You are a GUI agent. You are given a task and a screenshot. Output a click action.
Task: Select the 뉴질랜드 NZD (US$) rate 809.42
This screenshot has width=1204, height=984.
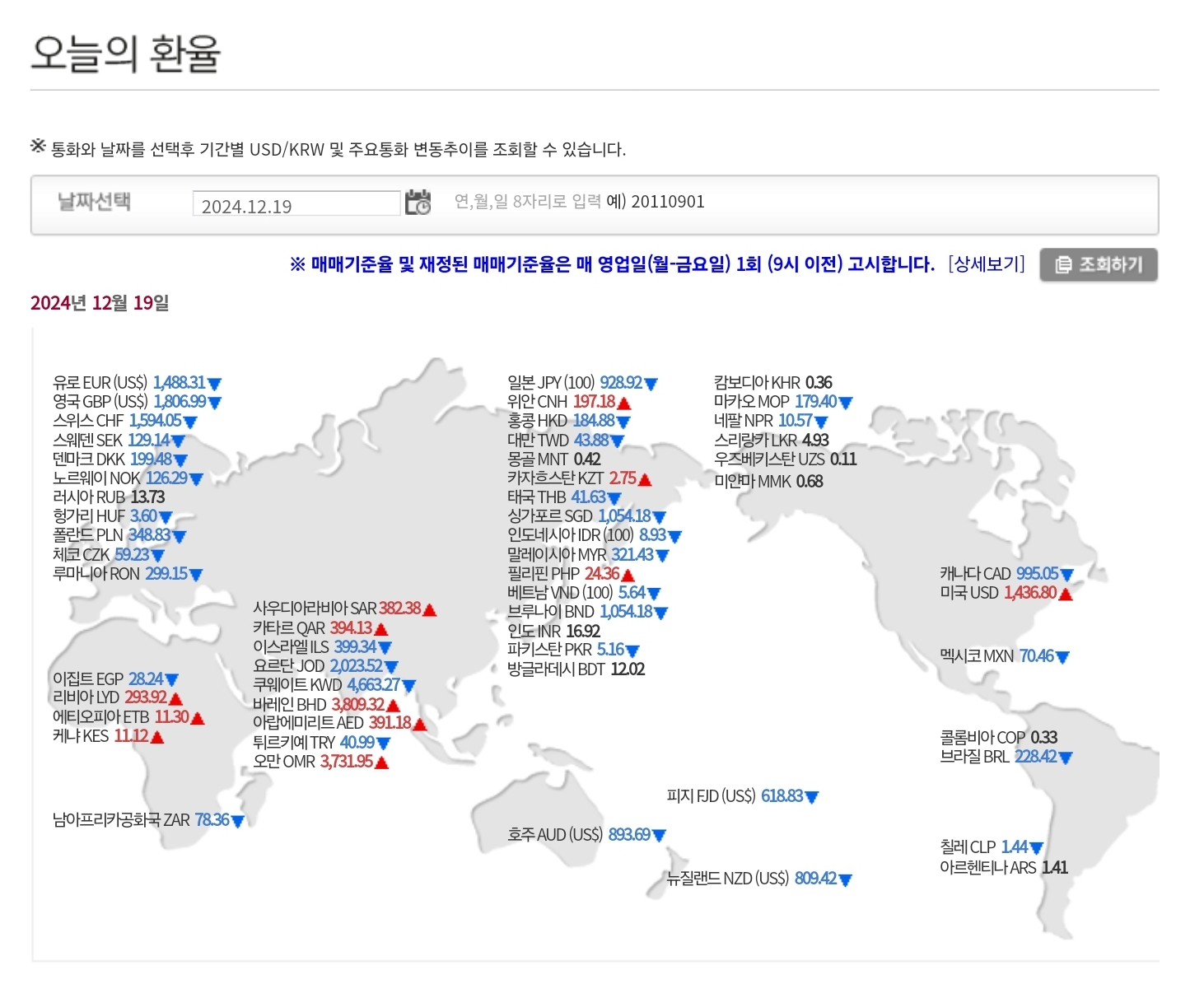pos(815,879)
